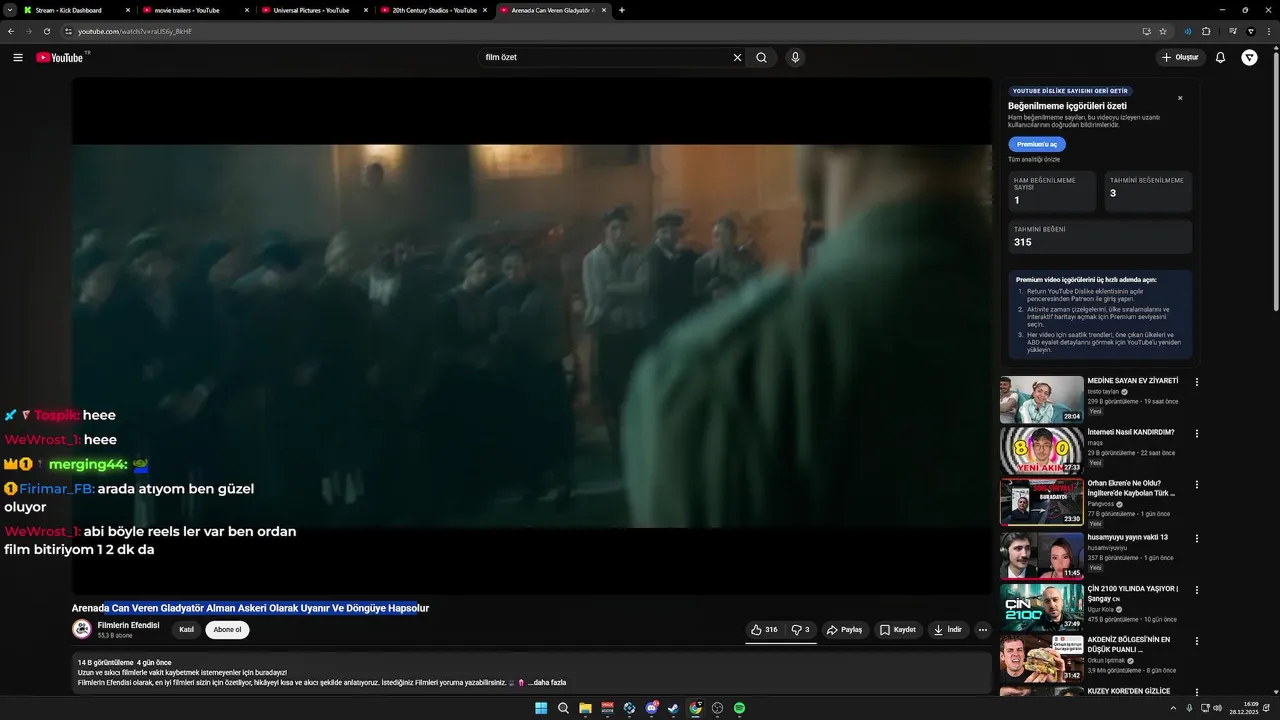Open options for husamyuyu yayın vakti 13

coord(1197,538)
